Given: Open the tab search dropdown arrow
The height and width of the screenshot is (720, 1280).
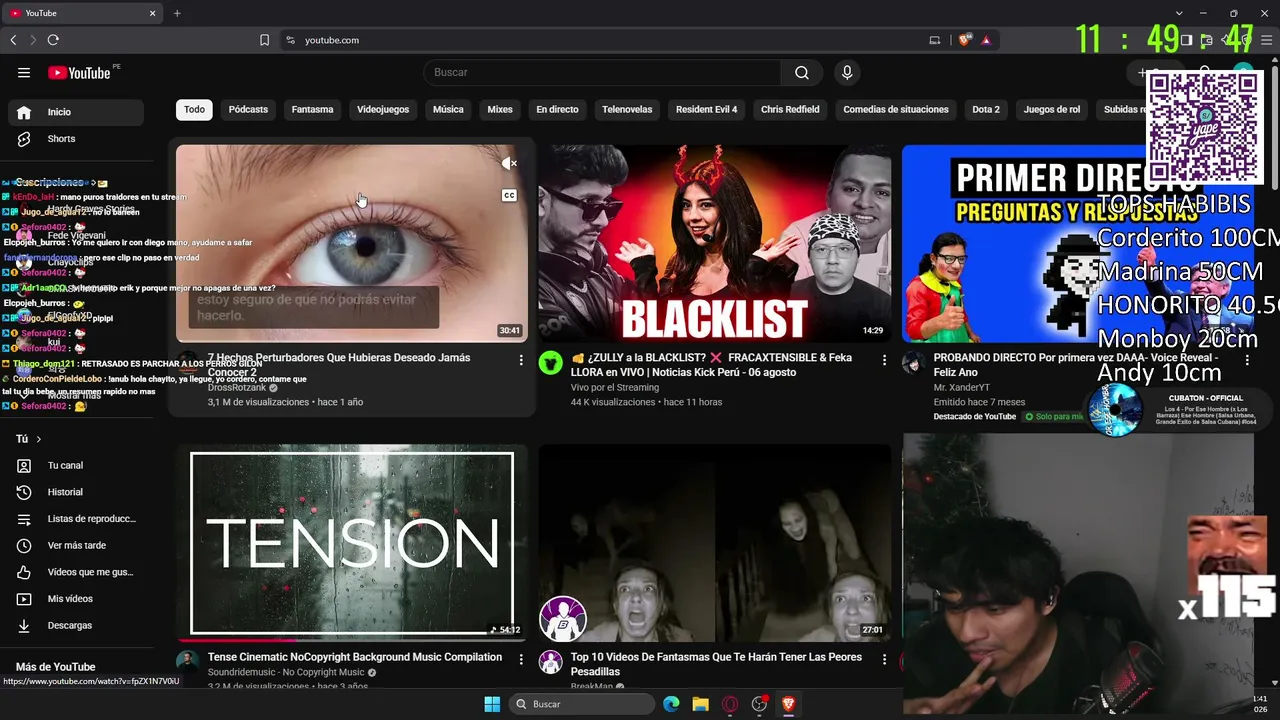Looking at the screenshot, I should pyautogui.click(x=1179, y=13).
